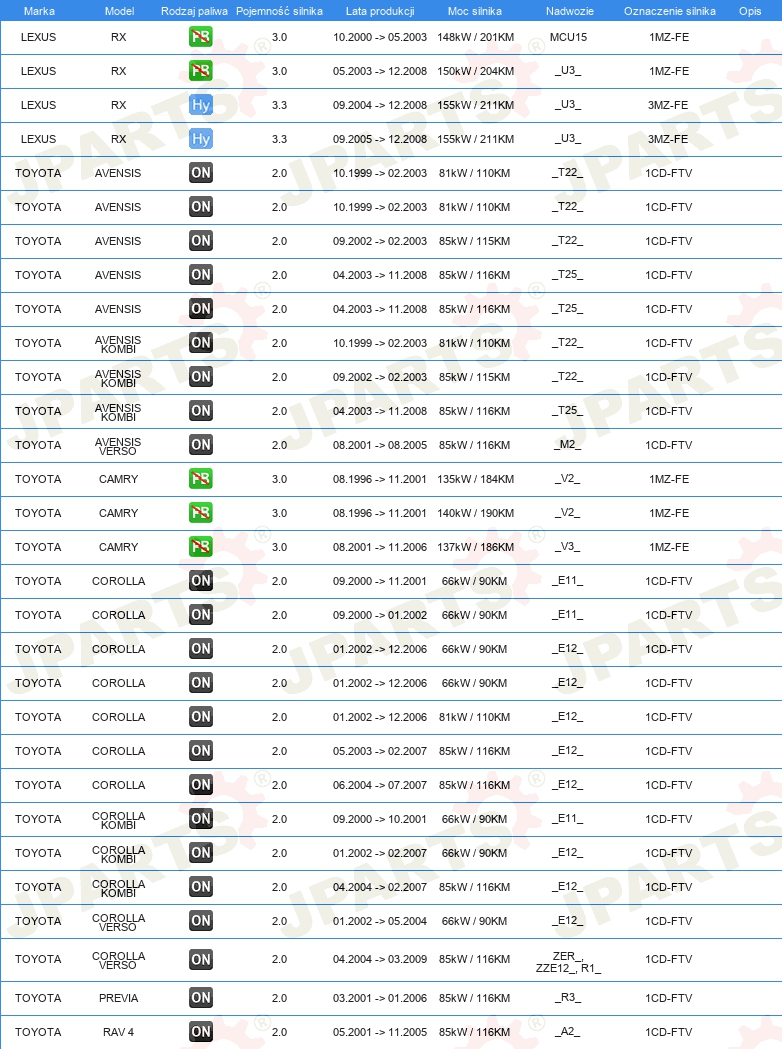Click the 'Opis' column header
Viewport: 782px width, 1049px height.
click(x=750, y=11)
